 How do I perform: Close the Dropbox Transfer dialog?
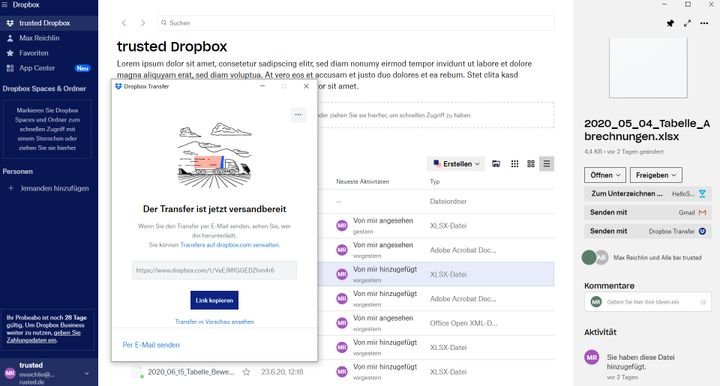pyautogui.click(x=306, y=86)
